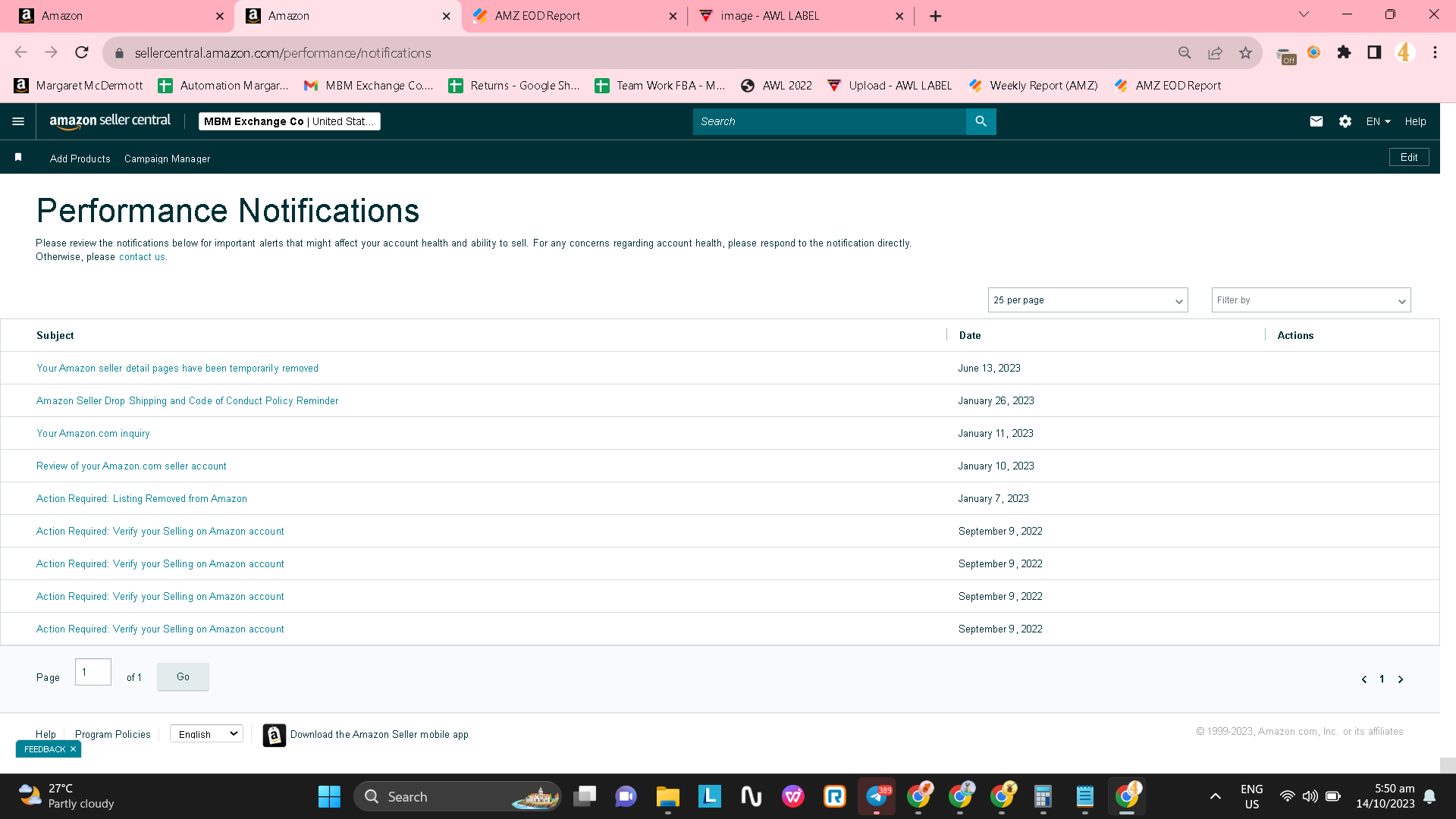Viewport: 1456px width, 819px height.
Task: Open the Chrome tab search chevron
Action: 1304,14
